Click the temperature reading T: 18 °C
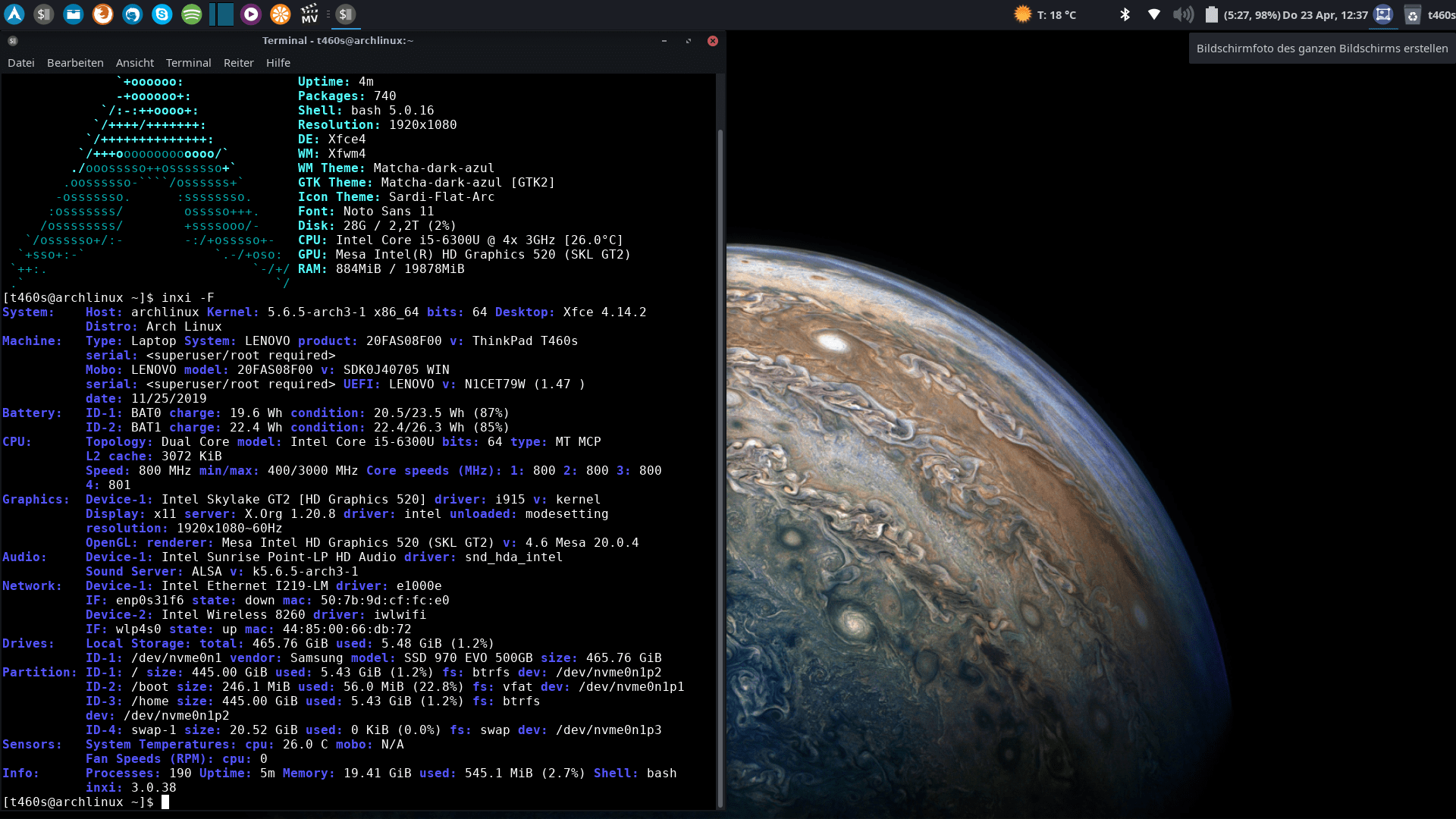1456x819 pixels. [x=1056, y=15]
